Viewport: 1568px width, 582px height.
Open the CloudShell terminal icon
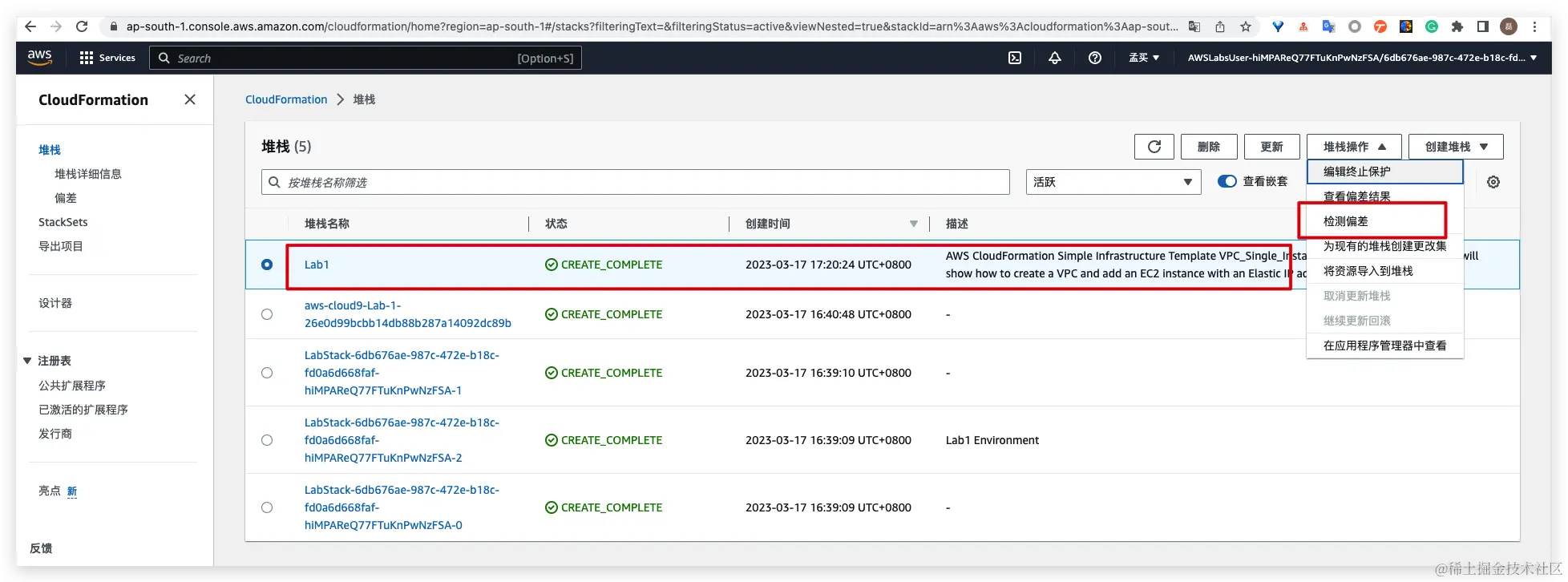1015,58
